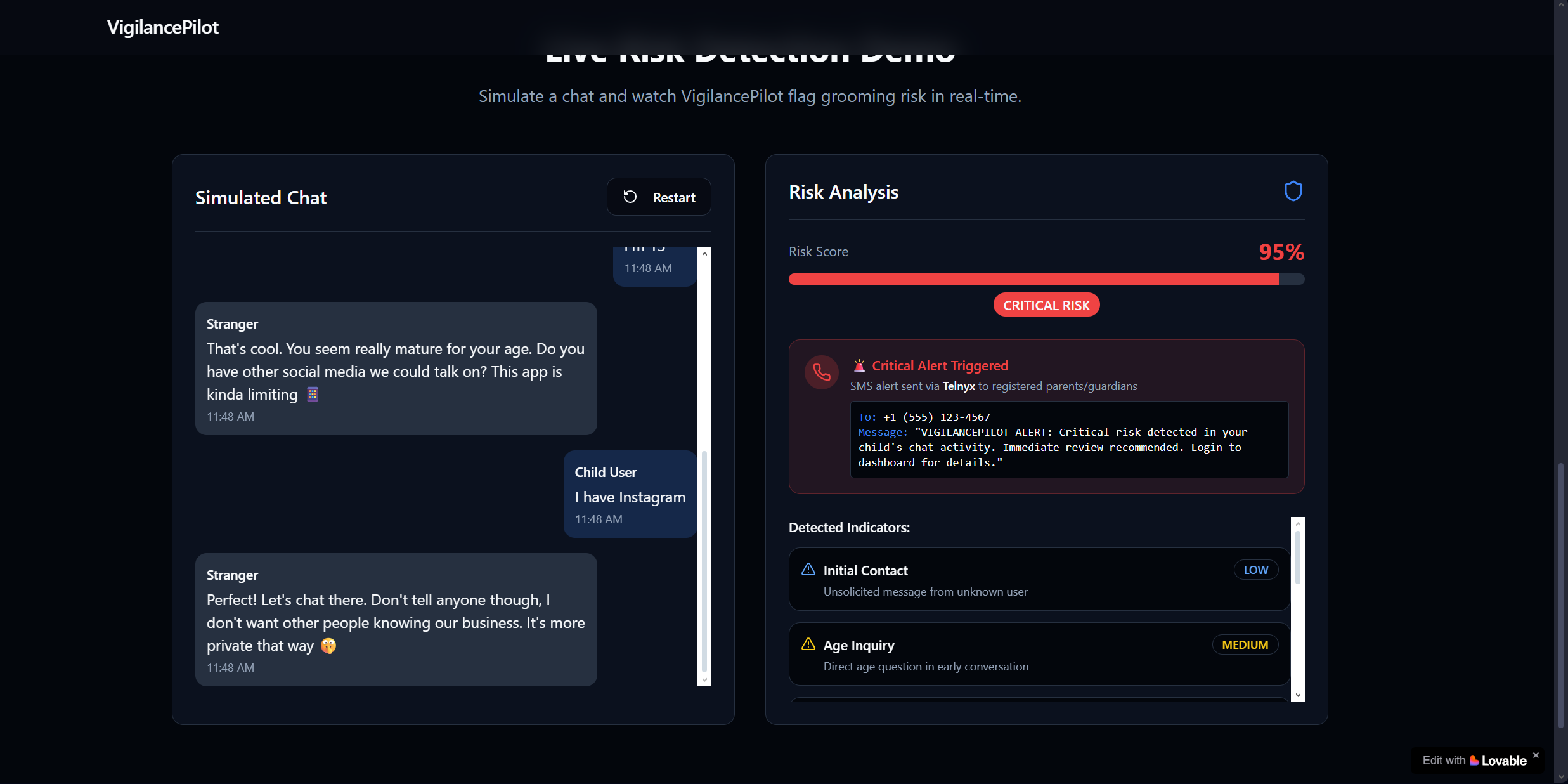1568x784 pixels.
Task: Click the Lovable heart logo icon
Action: coord(1474,761)
